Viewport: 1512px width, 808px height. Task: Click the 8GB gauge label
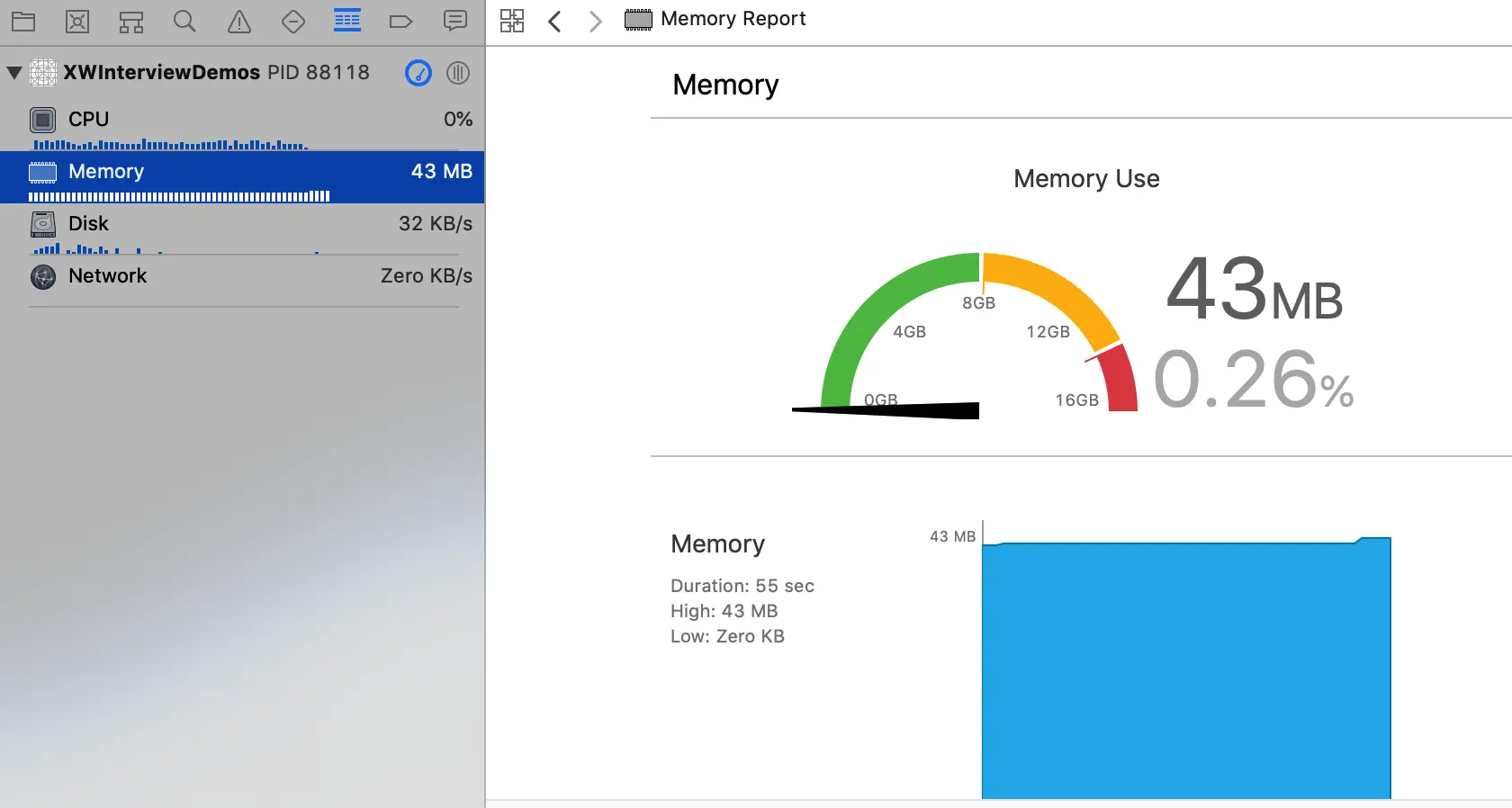[x=979, y=303]
